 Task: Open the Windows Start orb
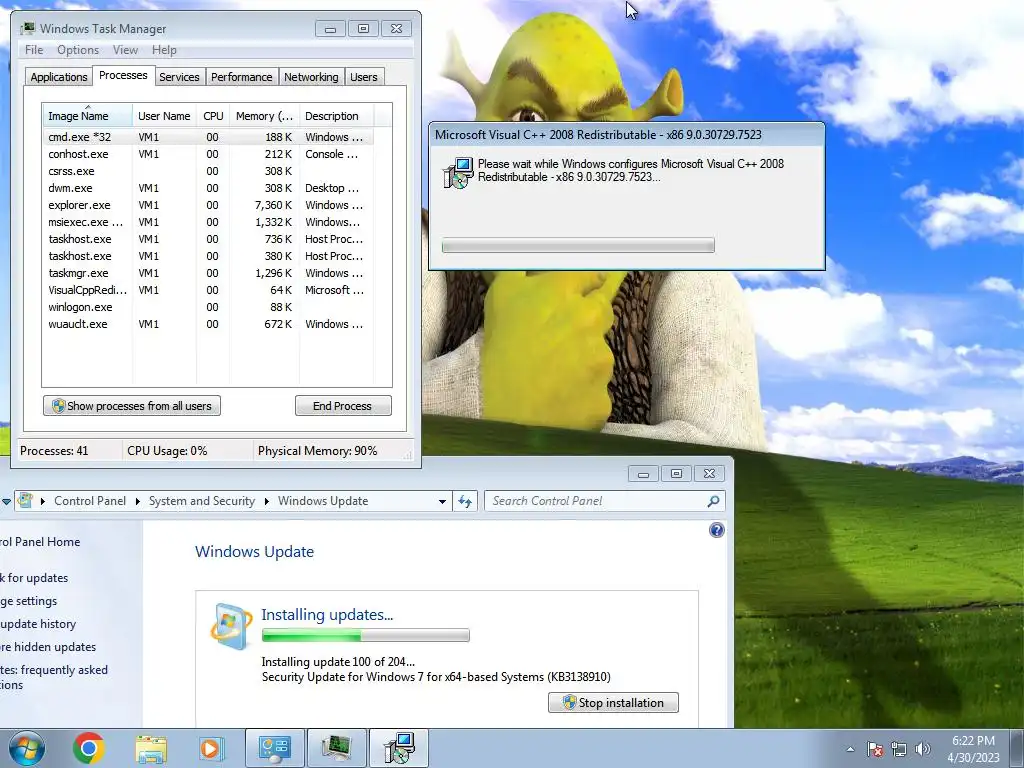(27, 748)
